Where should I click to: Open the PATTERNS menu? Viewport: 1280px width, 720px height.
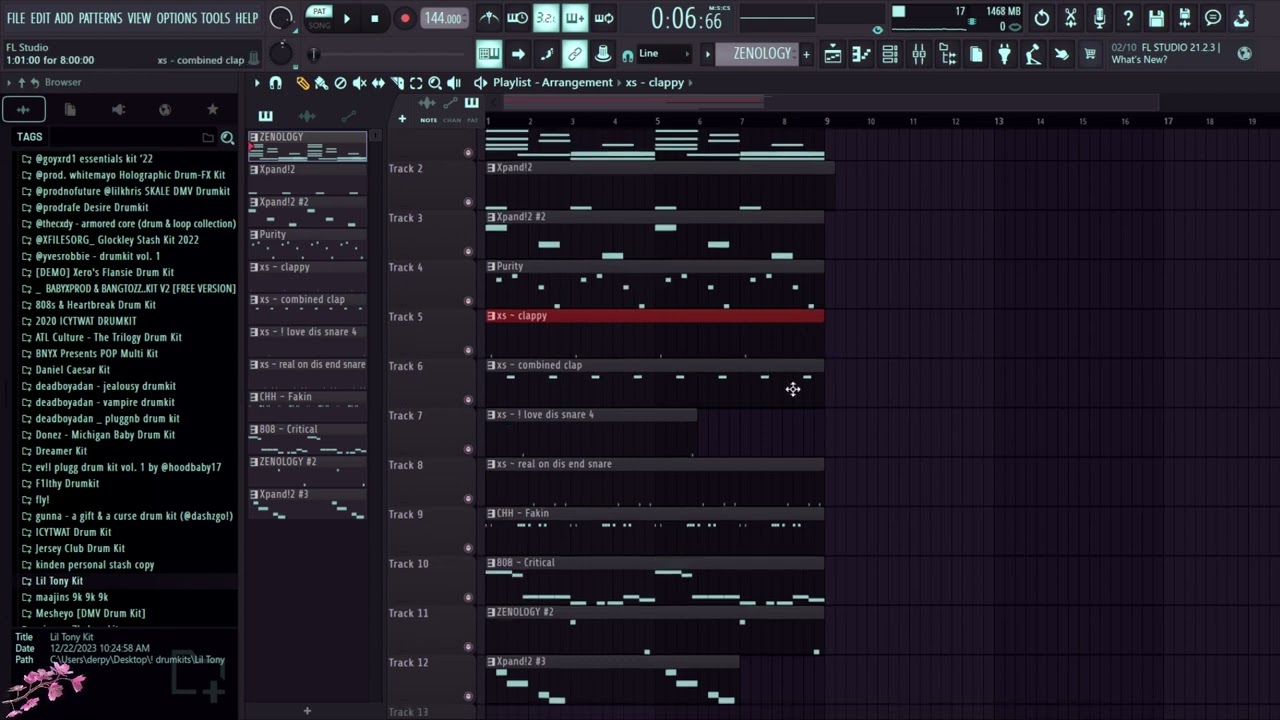[100, 18]
